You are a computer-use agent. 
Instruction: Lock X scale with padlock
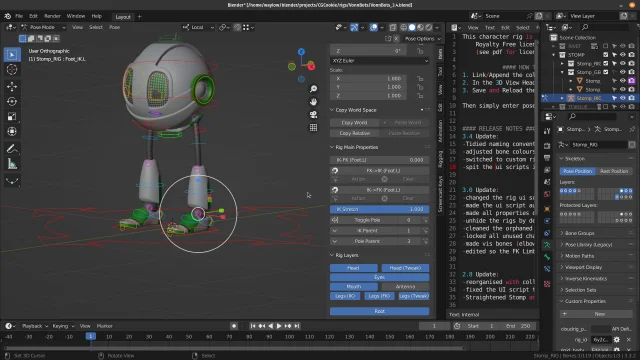(x=420, y=78)
